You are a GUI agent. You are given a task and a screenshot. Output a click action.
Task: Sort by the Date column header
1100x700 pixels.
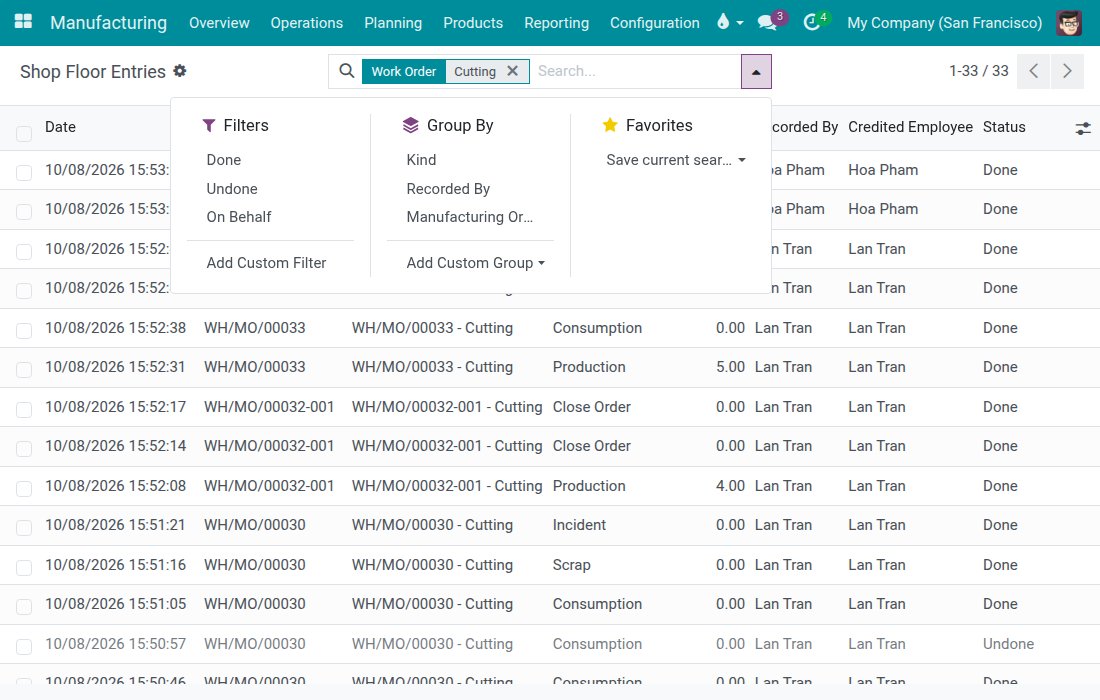coord(60,127)
